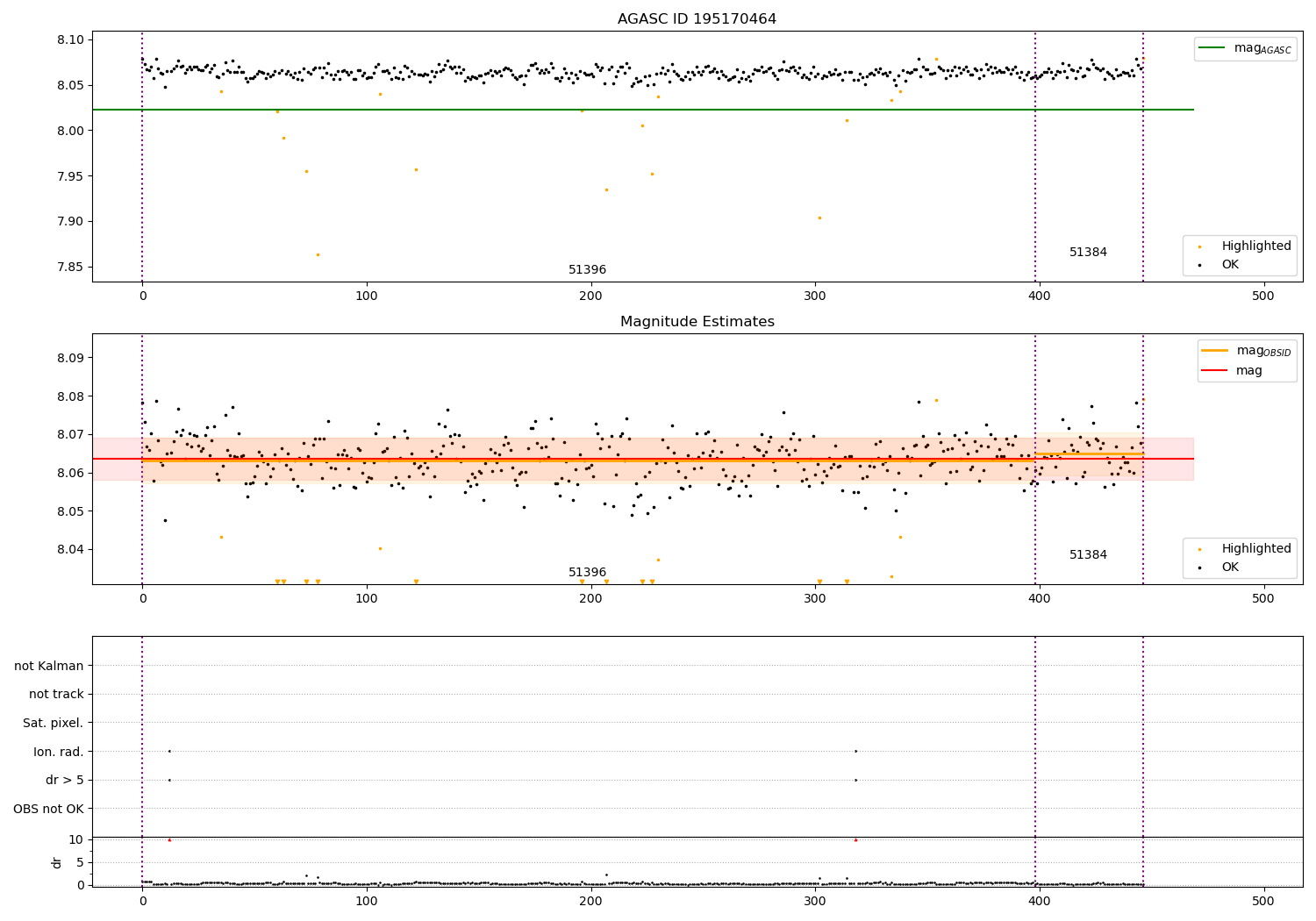Click the '8.07' y-axis tick label

pos(71,435)
